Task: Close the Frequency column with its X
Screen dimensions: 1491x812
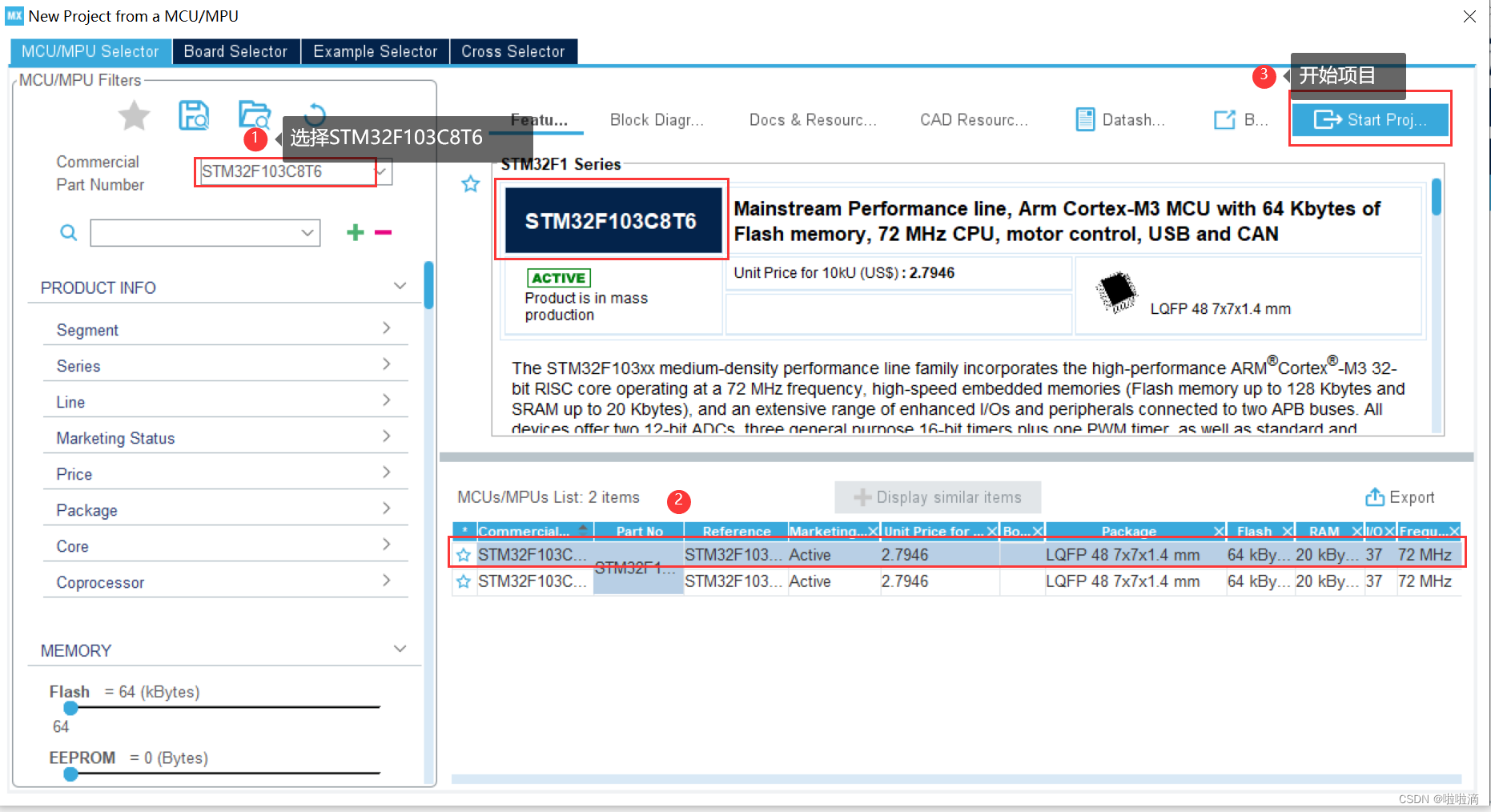Action: tap(1454, 531)
